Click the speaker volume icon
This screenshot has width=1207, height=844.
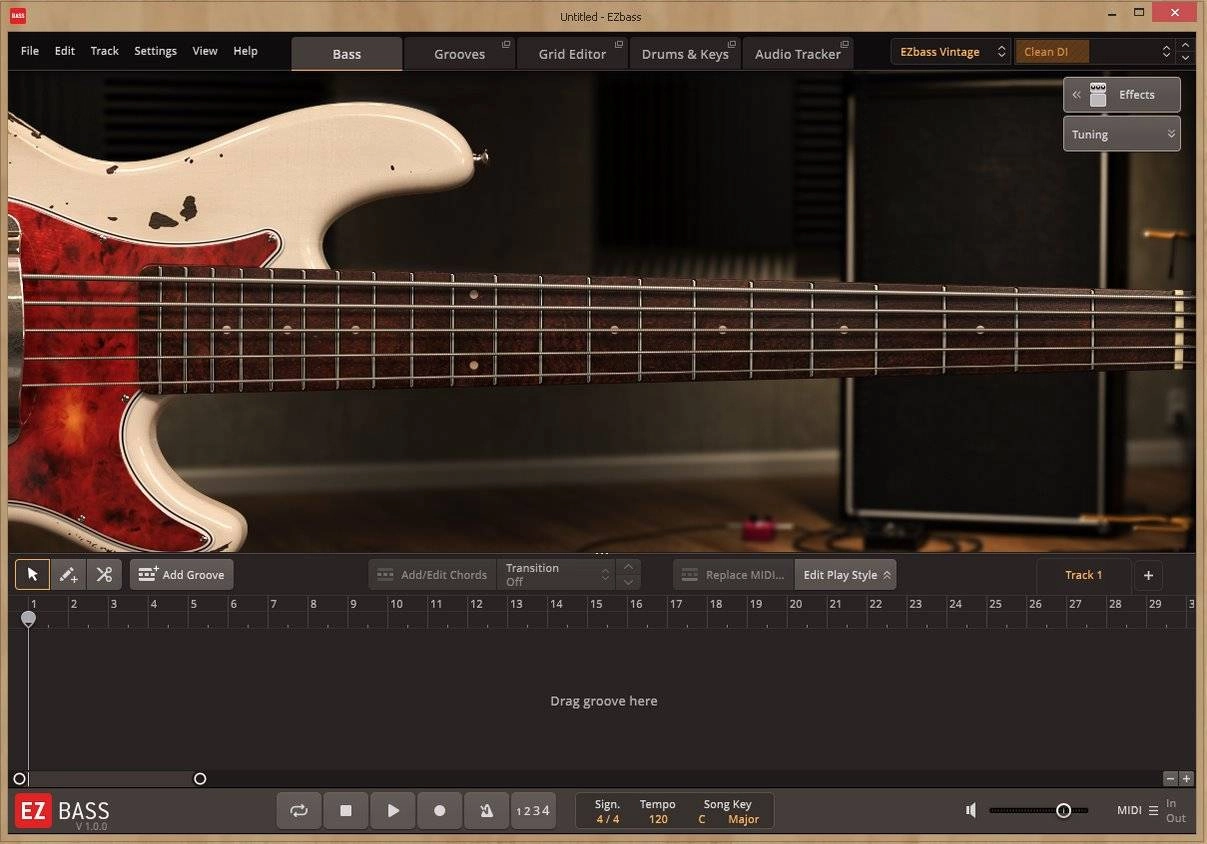[971, 811]
